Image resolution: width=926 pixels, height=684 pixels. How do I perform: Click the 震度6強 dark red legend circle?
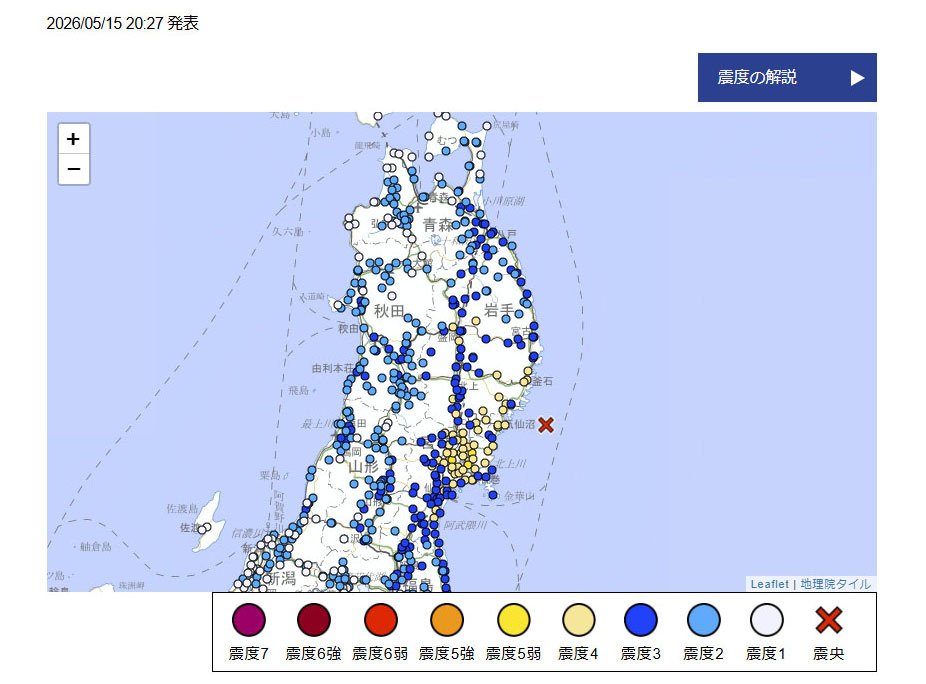(314, 620)
